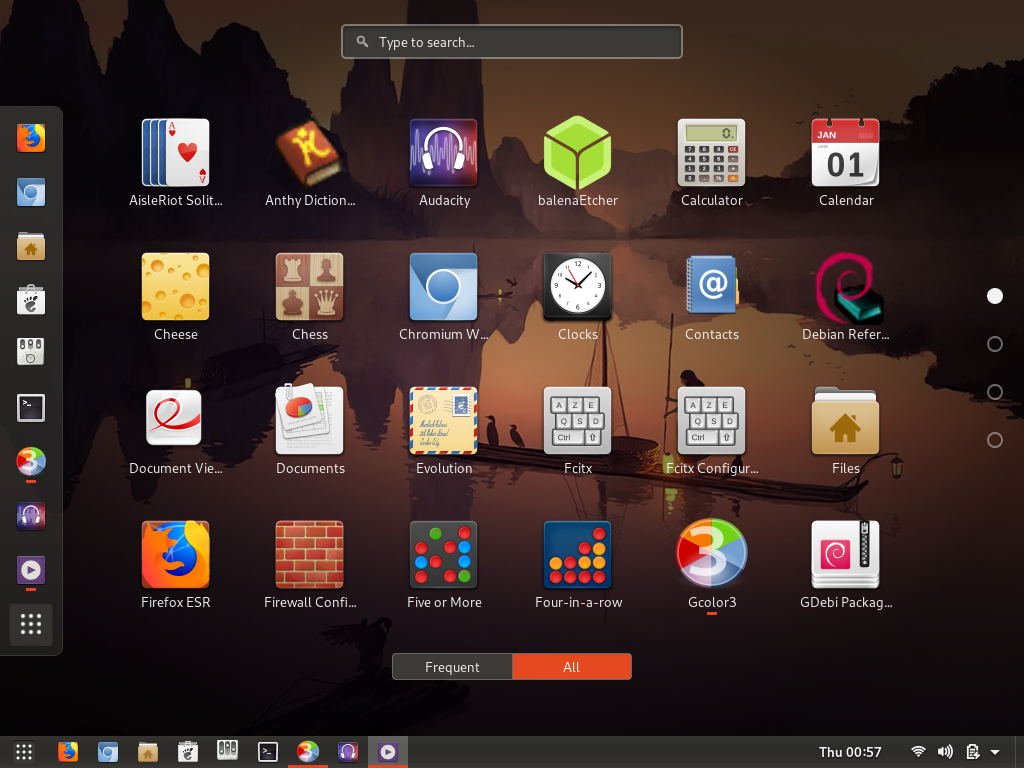Start the Five or More game
1024x768 pixels.
click(x=444, y=565)
